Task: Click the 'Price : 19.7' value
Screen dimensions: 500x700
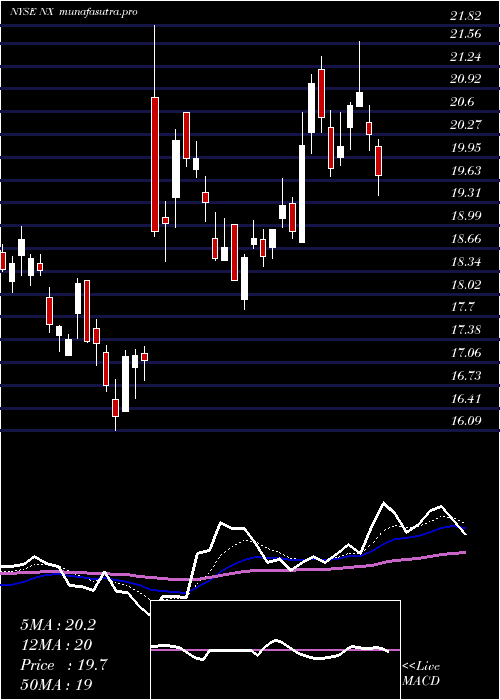Action: [x=64, y=665]
